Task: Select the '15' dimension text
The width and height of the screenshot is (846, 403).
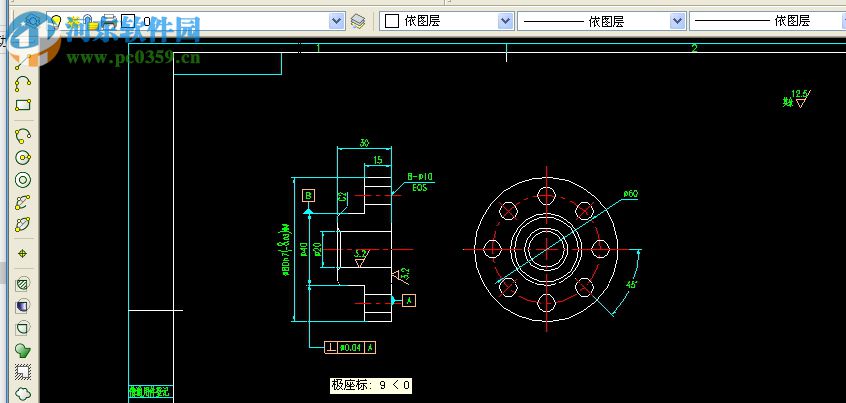Action: [378, 160]
